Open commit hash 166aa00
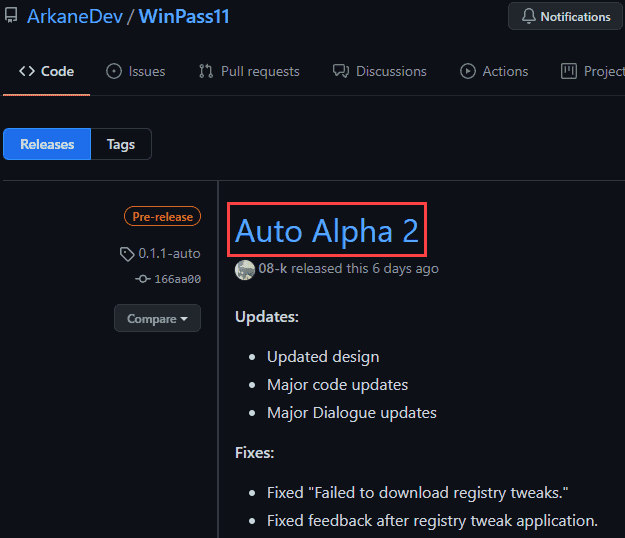Viewport: 625px width, 538px height. (x=177, y=280)
